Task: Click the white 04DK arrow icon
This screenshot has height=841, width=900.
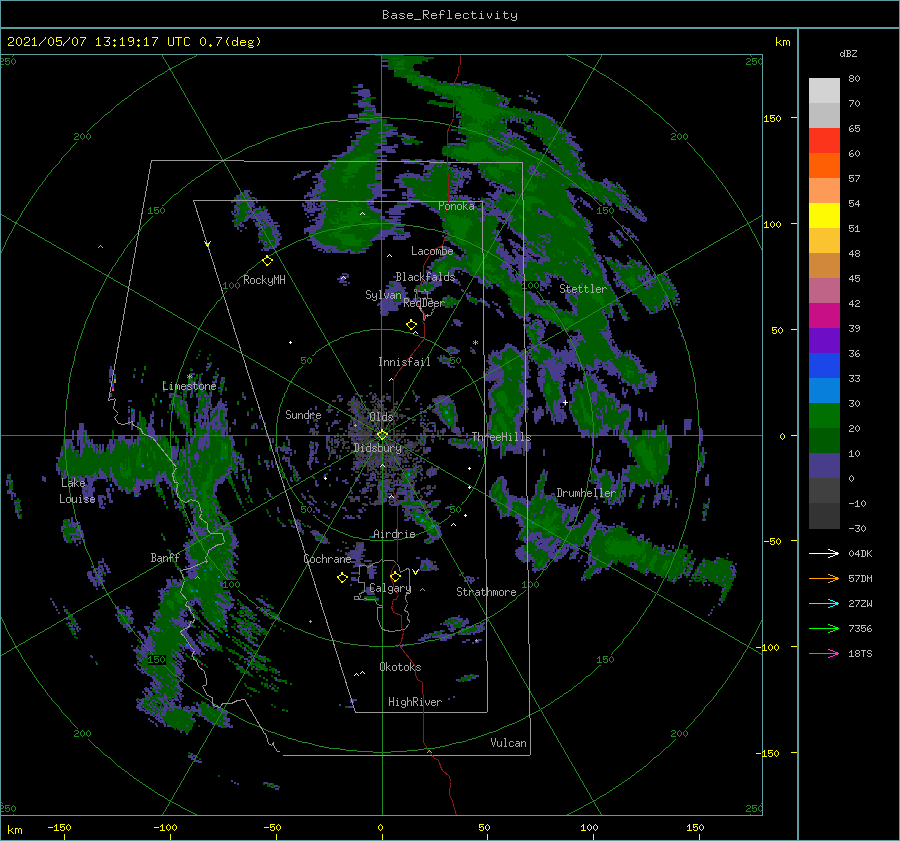Action: pyautogui.click(x=824, y=553)
